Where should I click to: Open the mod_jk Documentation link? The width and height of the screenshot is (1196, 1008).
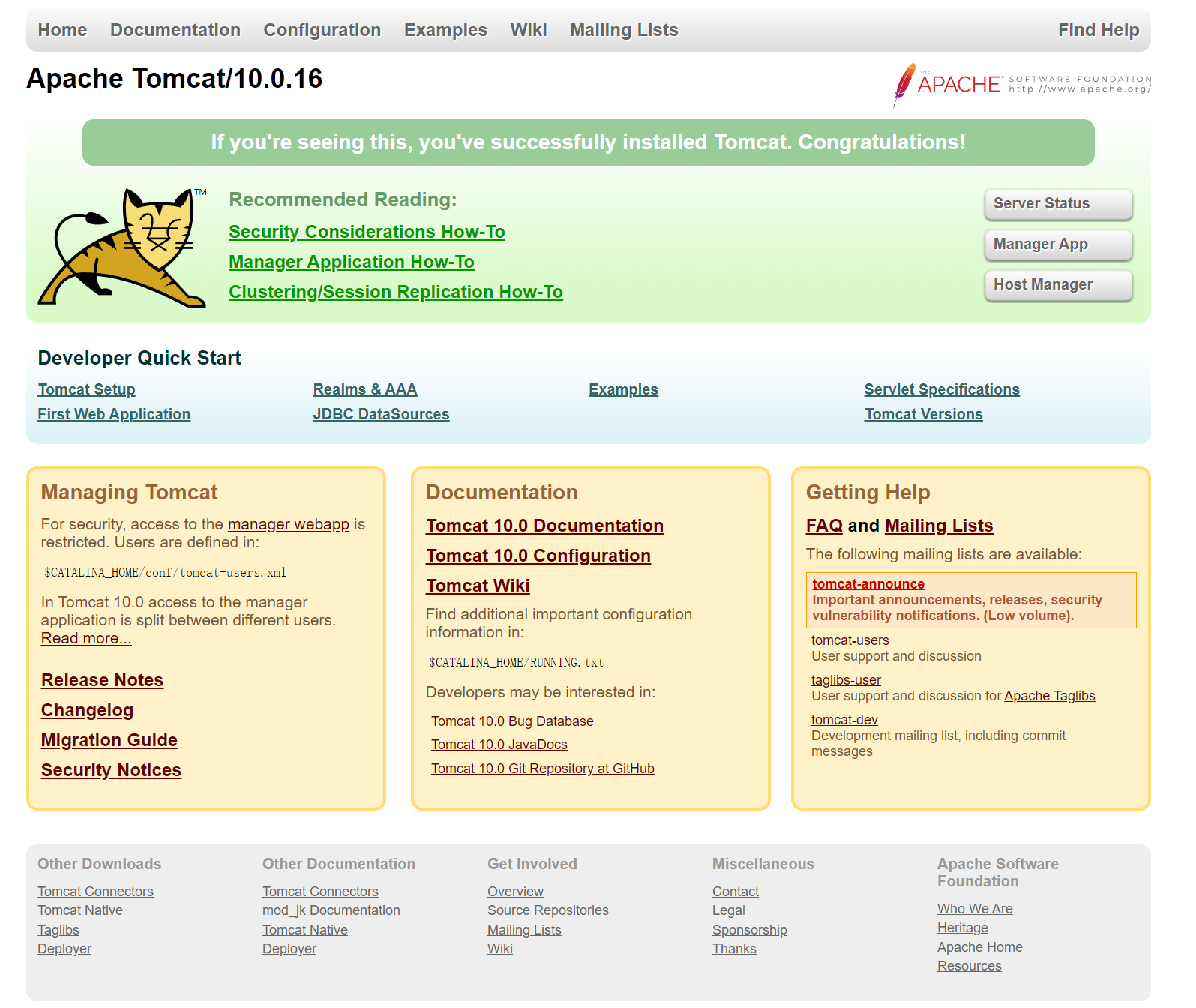tap(331, 910)
